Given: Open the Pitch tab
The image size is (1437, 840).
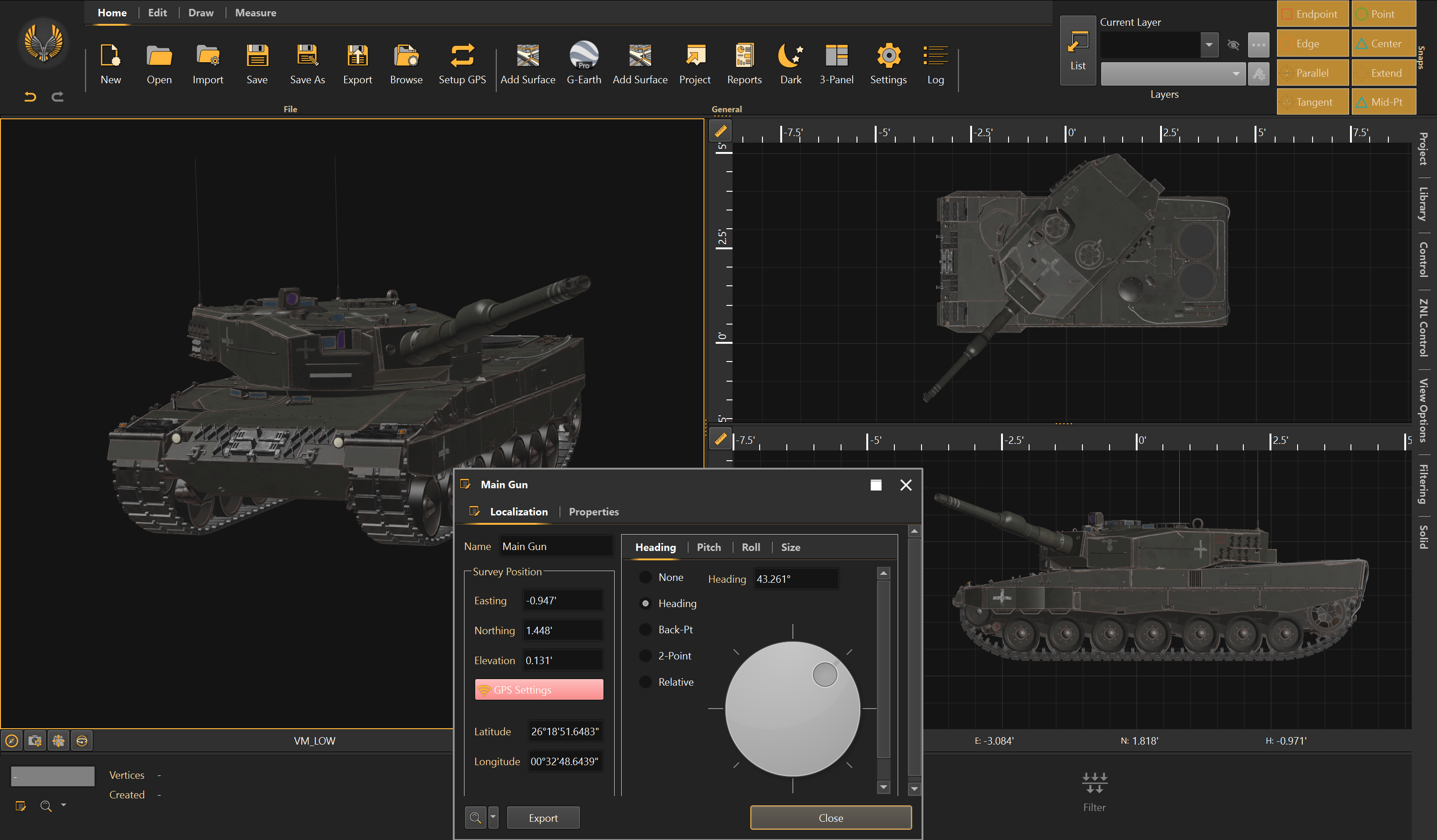Looking at the screenshot, I should (708, 547).
